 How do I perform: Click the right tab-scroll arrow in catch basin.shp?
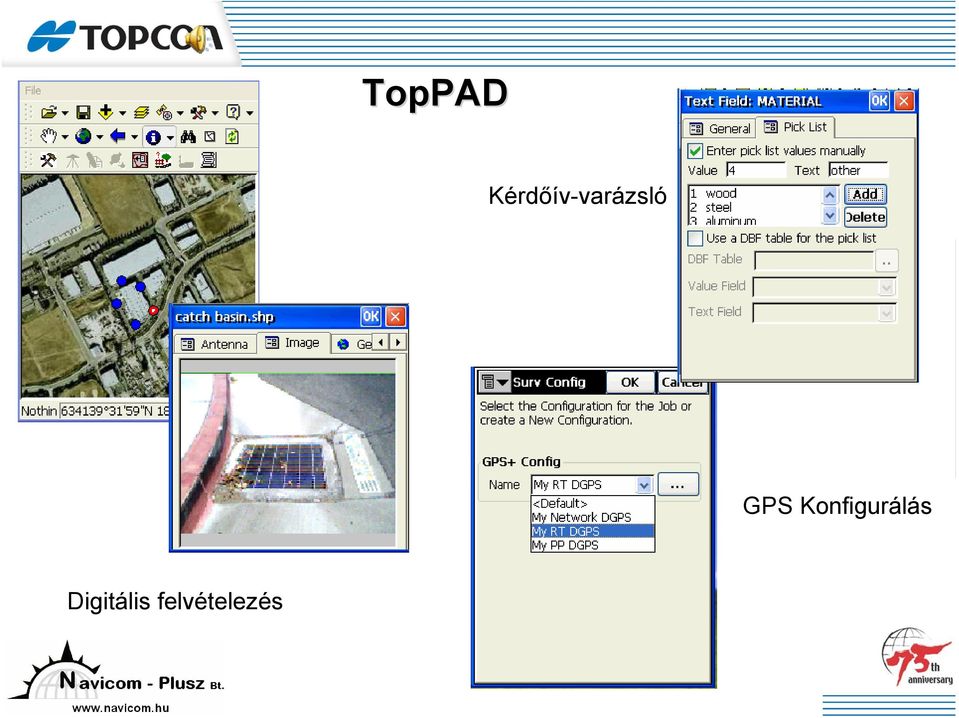tap(398, 342)
